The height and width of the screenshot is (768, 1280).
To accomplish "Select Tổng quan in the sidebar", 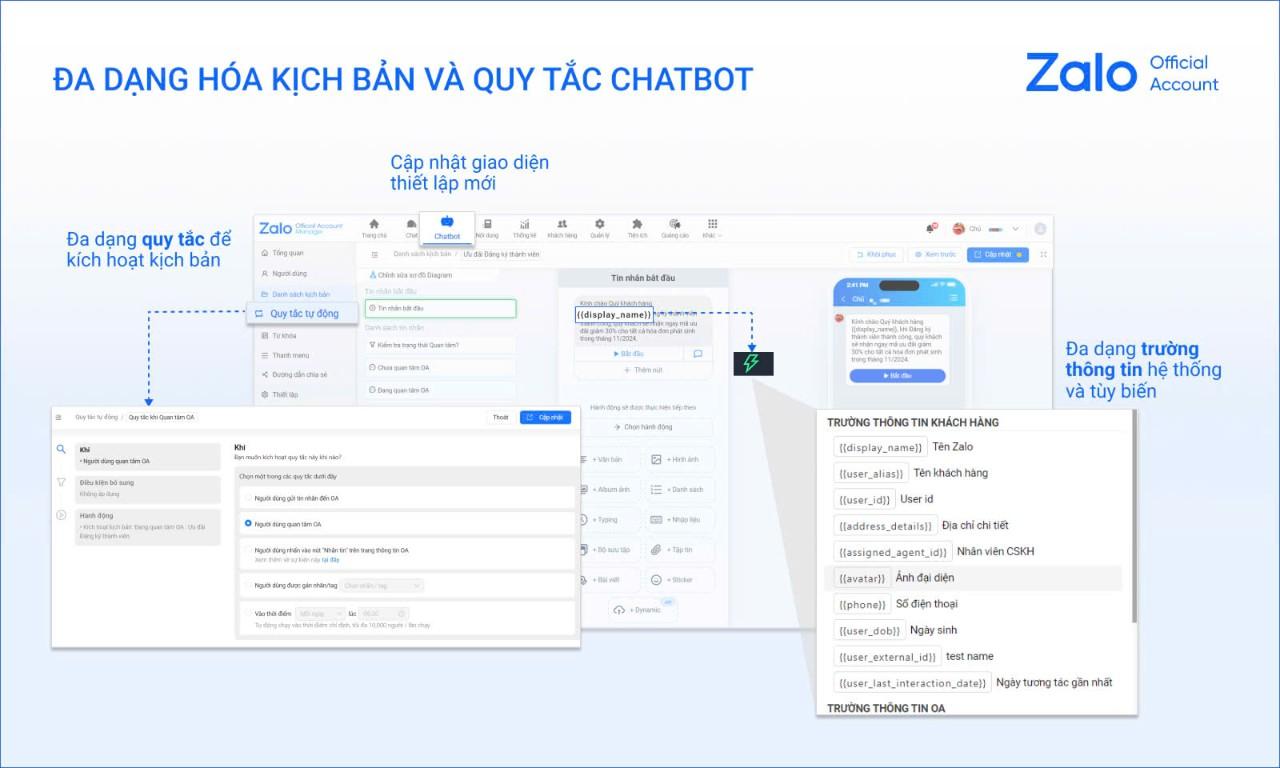I will click(302, 253).
